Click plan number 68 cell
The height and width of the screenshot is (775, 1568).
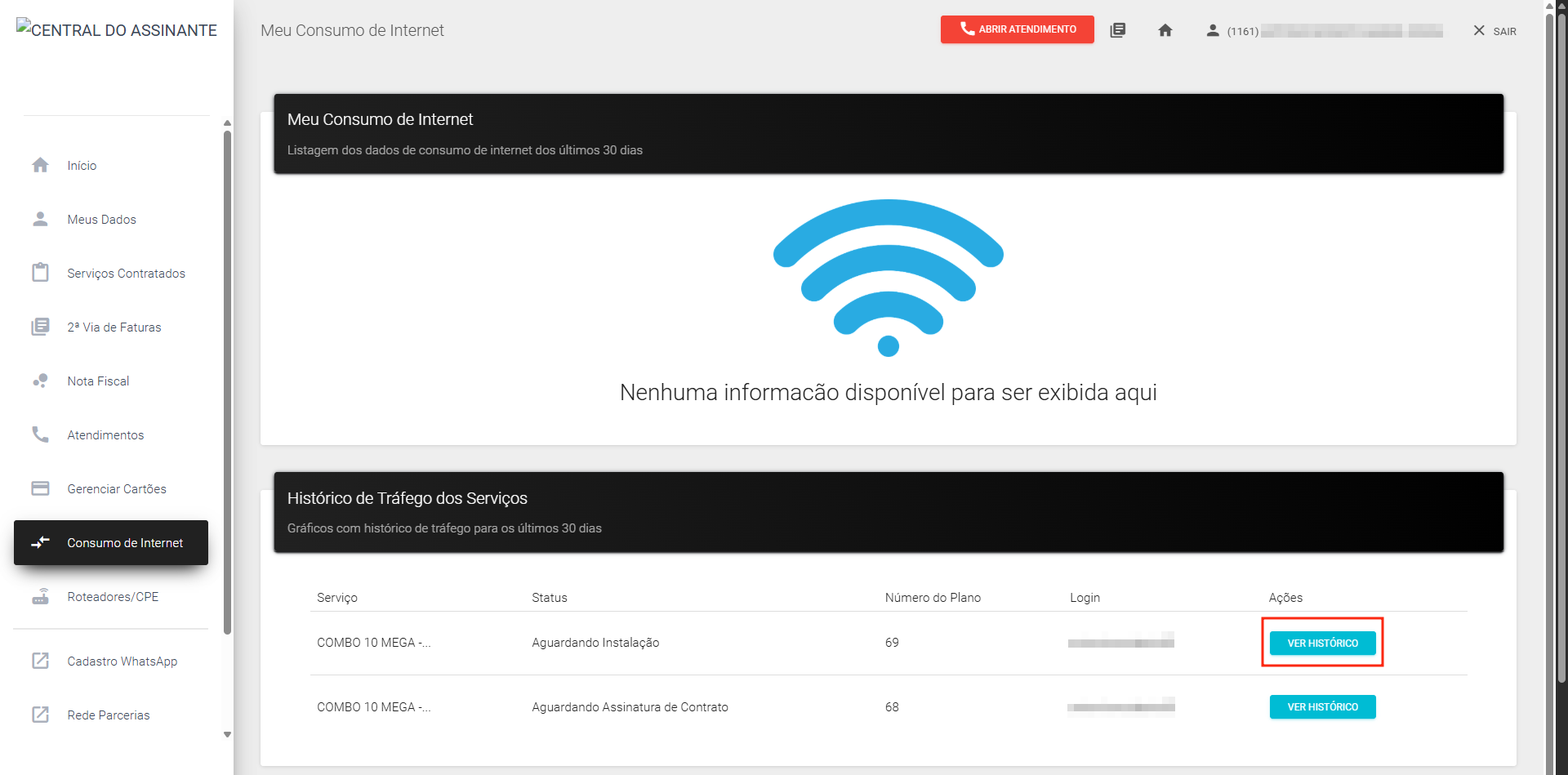click(892, 707)
